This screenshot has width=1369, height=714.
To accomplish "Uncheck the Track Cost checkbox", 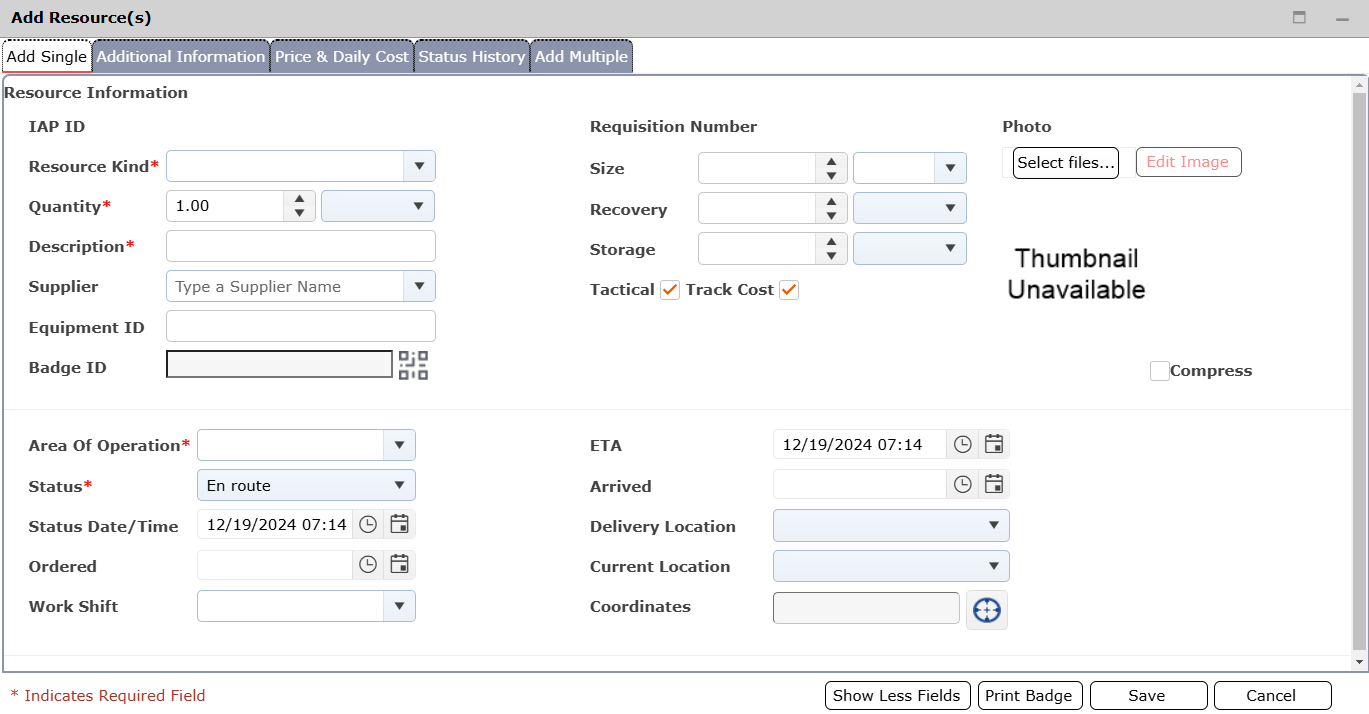I will [x=789, y=290].
